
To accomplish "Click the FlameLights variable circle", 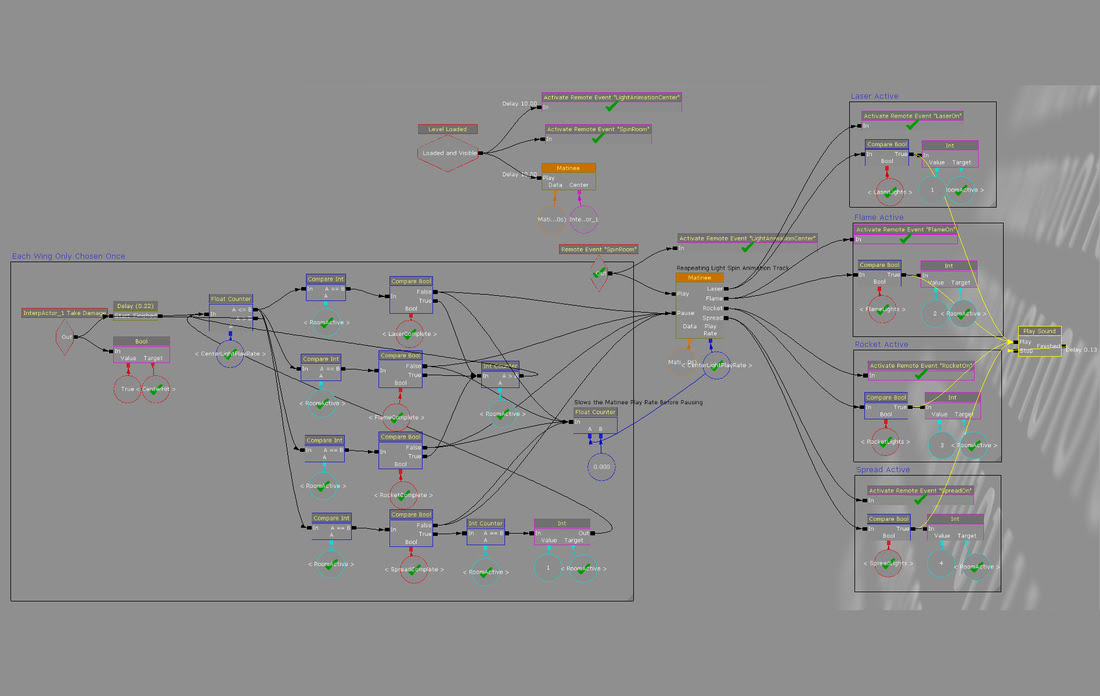I will click(882, 309).
